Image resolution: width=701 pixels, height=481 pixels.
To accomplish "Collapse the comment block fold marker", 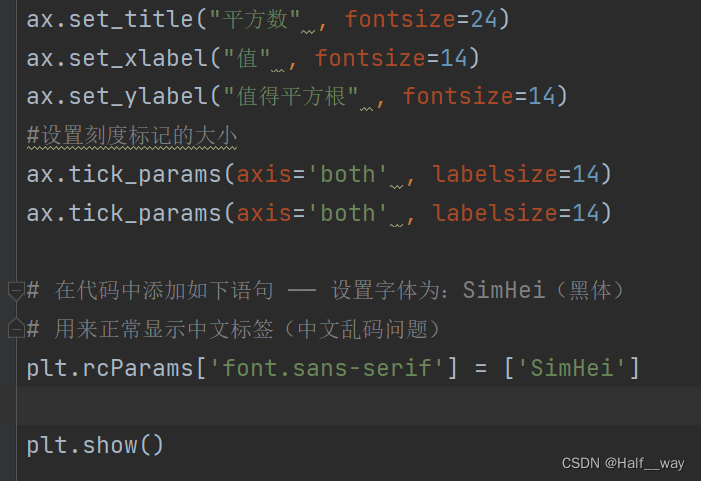I will point(16,291).
